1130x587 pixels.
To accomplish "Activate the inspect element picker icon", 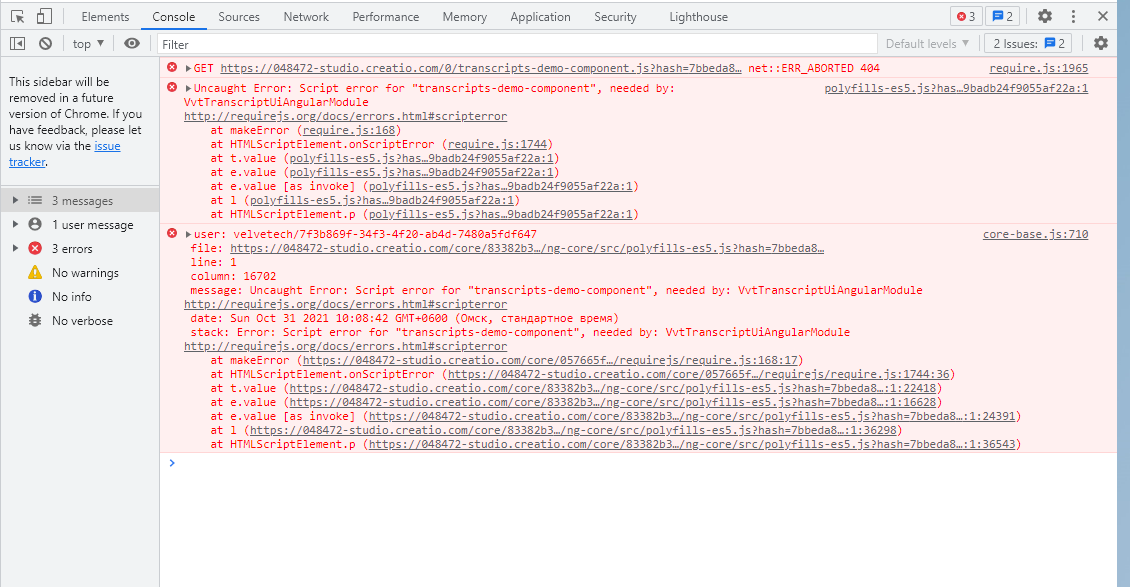I will pos(17,16).
